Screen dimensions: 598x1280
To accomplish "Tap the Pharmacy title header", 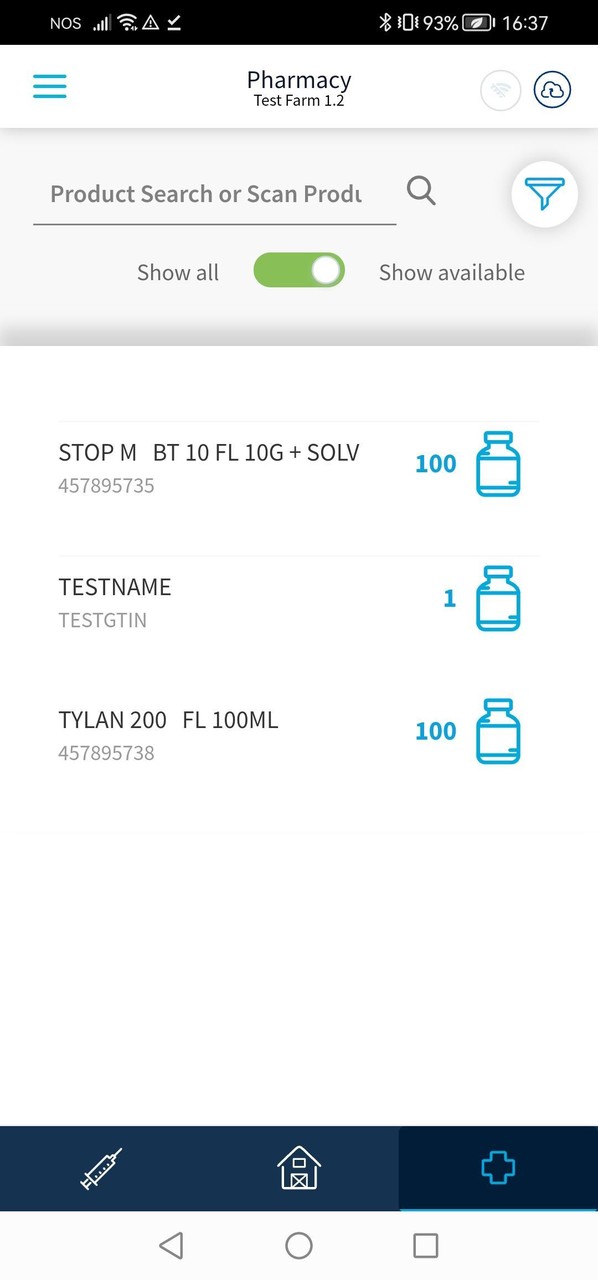I will tap(298, 79).
